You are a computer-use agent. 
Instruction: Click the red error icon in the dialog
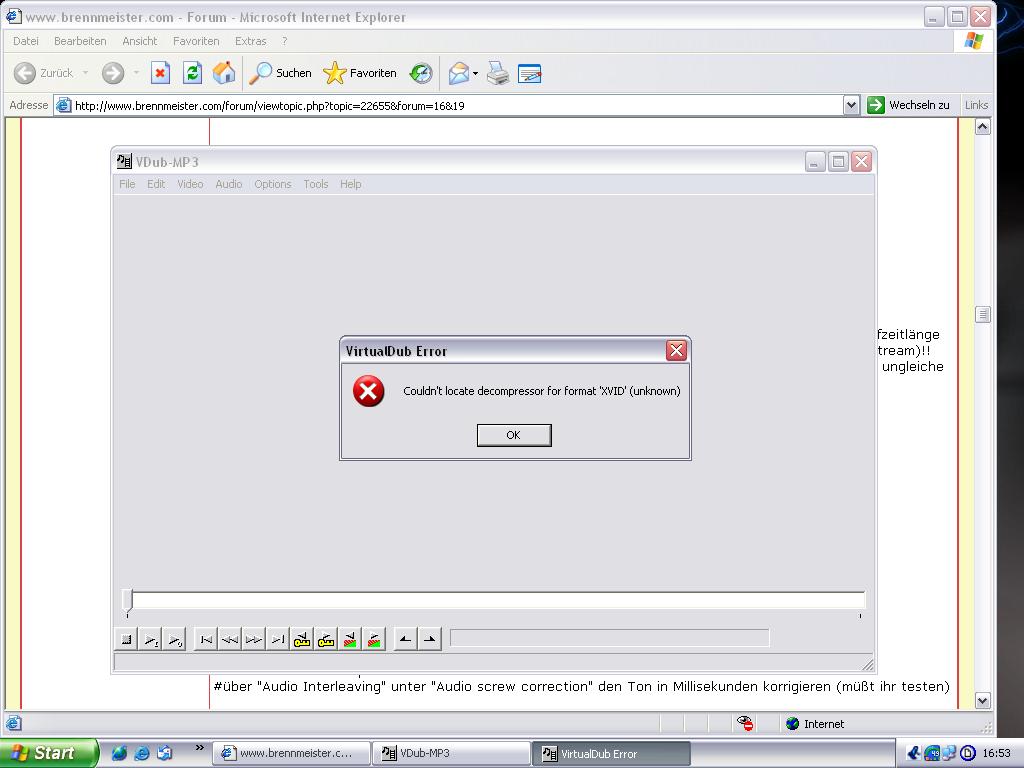point(368,391)
